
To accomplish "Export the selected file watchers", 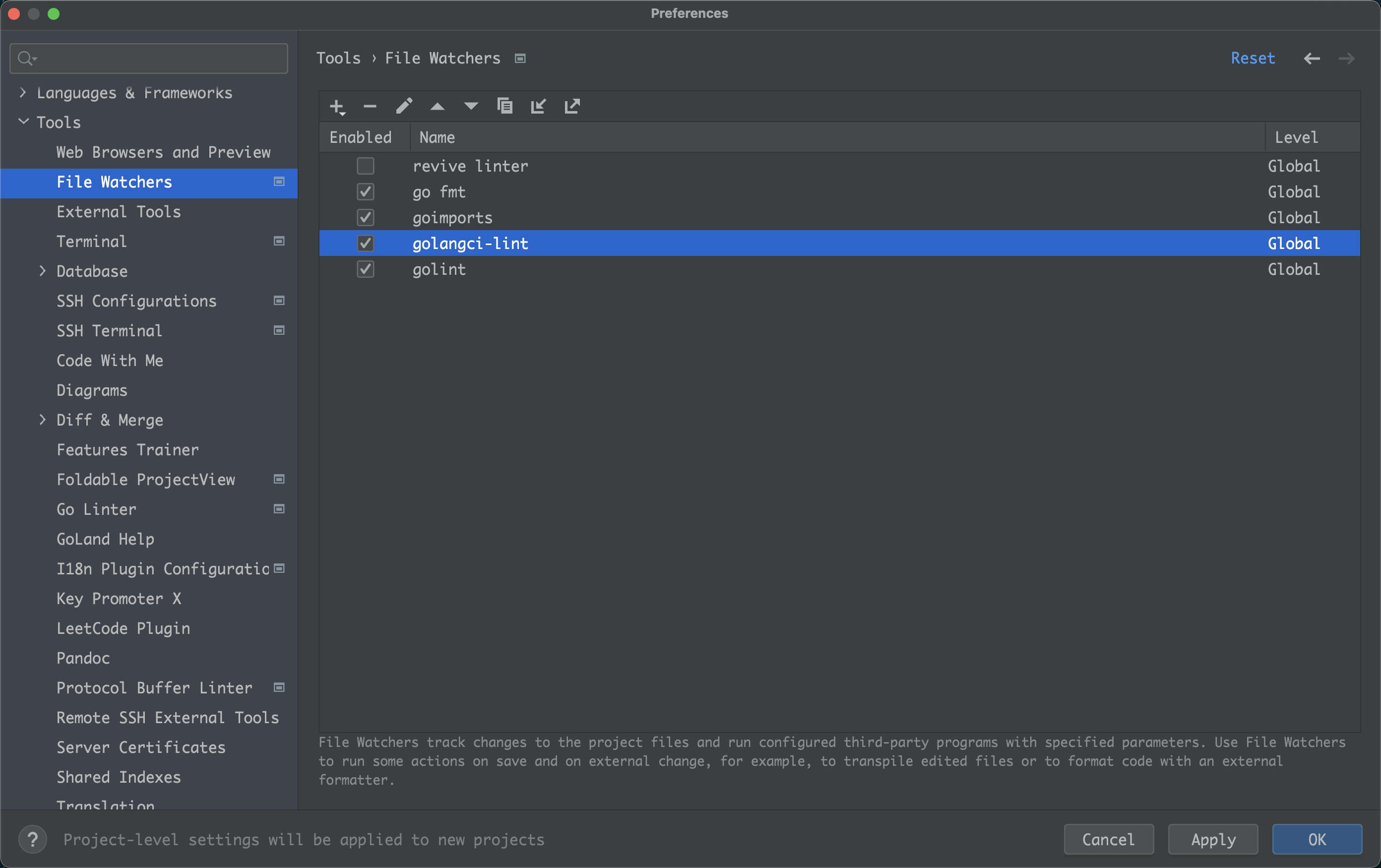I will point(572,107).
